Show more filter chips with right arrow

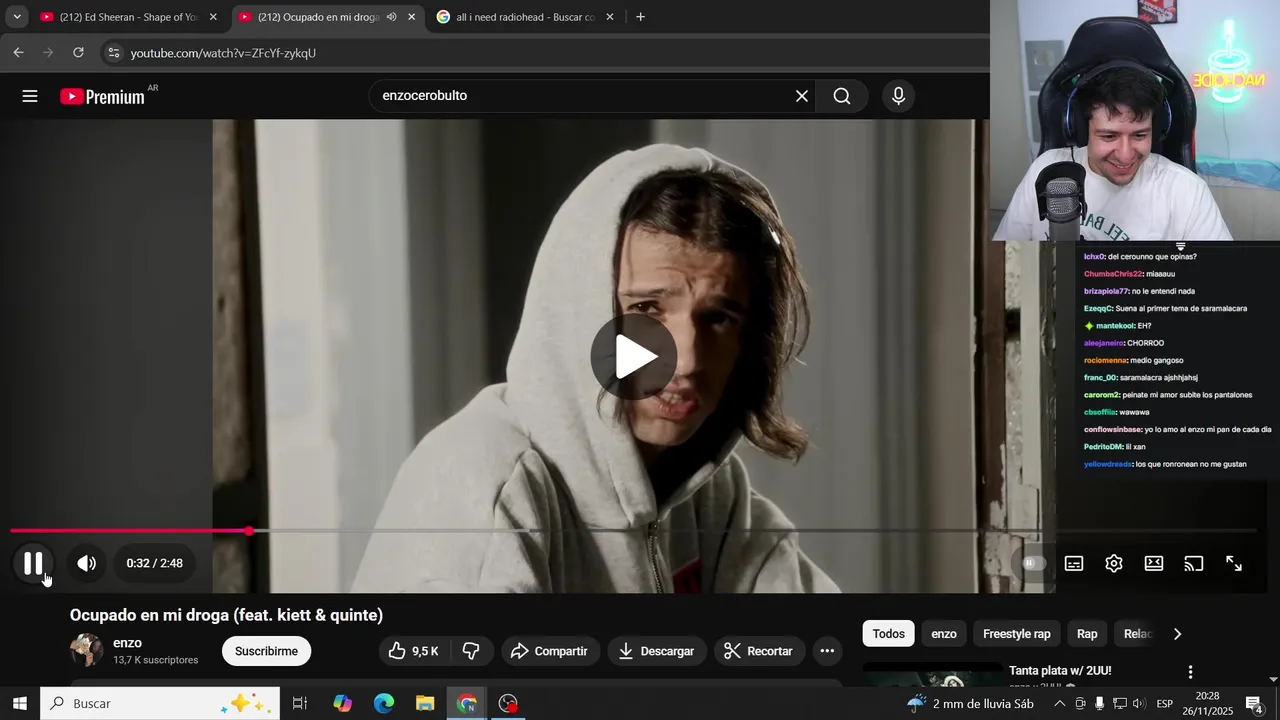pyautogui.click(x=1177, y=634)
